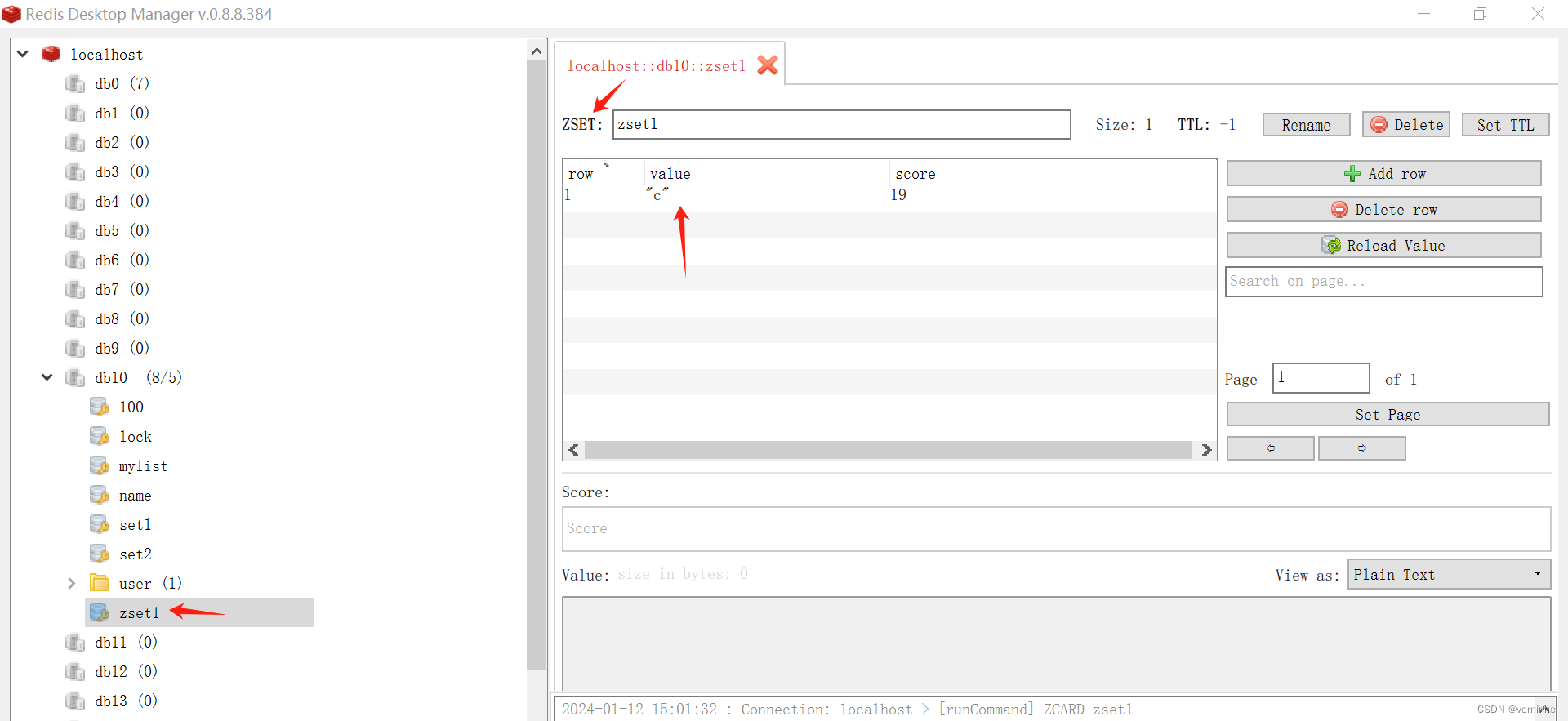Click the db10 database icon
This screenshot has width=1568, height=721.
click(x=75, y=377)
